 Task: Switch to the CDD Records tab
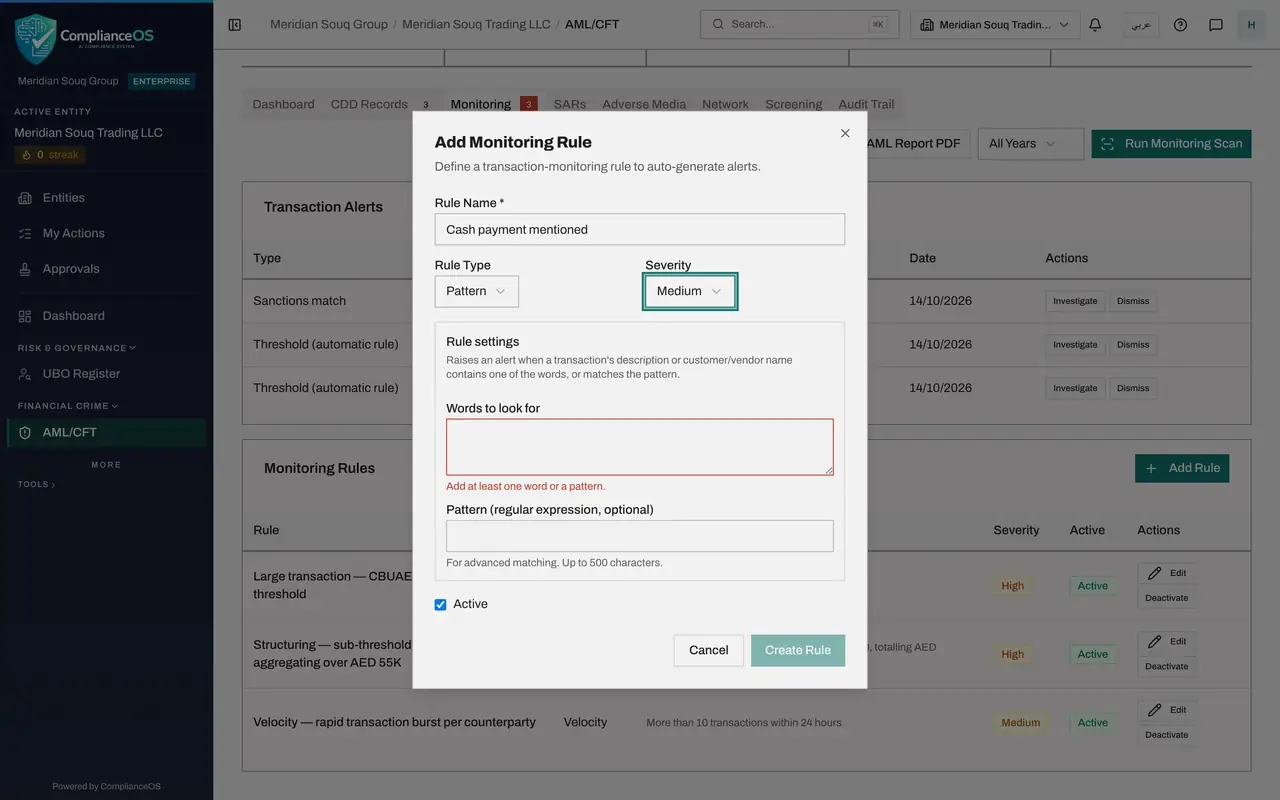[x=380, y=104]
